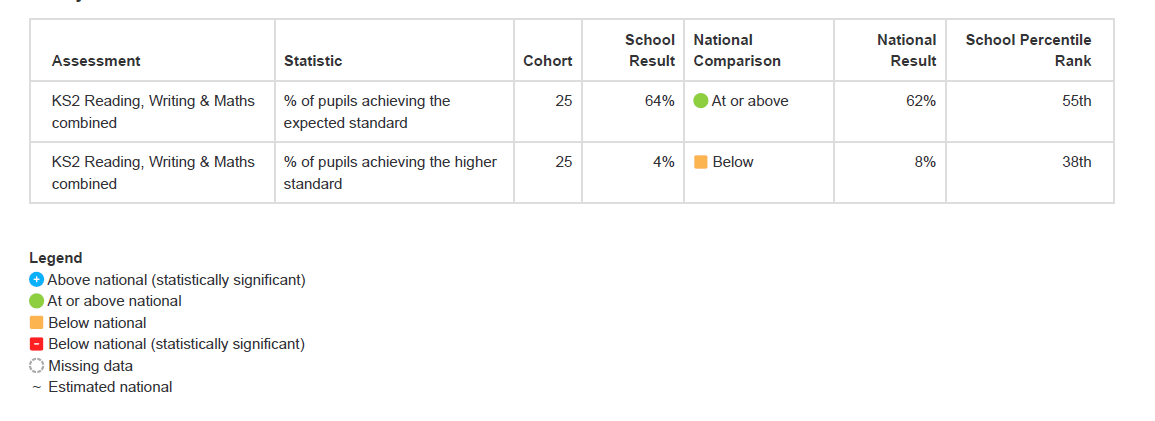Click the green circle legend icon
Viewport: 1155px width, 421px height.
click(37, 301)
